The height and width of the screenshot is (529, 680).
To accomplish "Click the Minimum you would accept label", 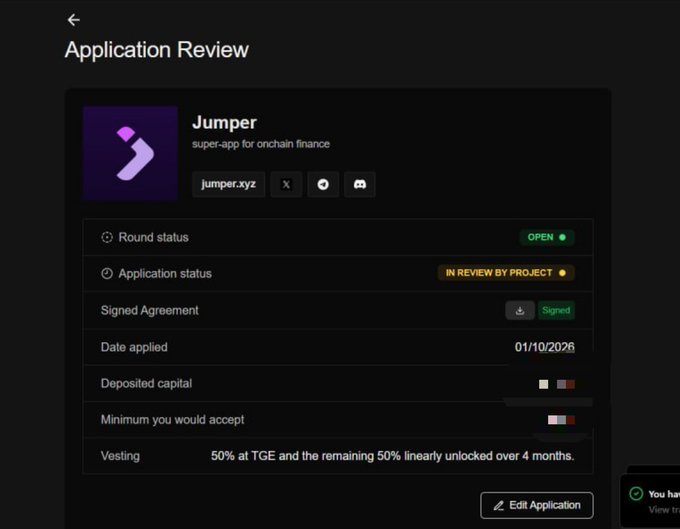I will click(173, 420).
